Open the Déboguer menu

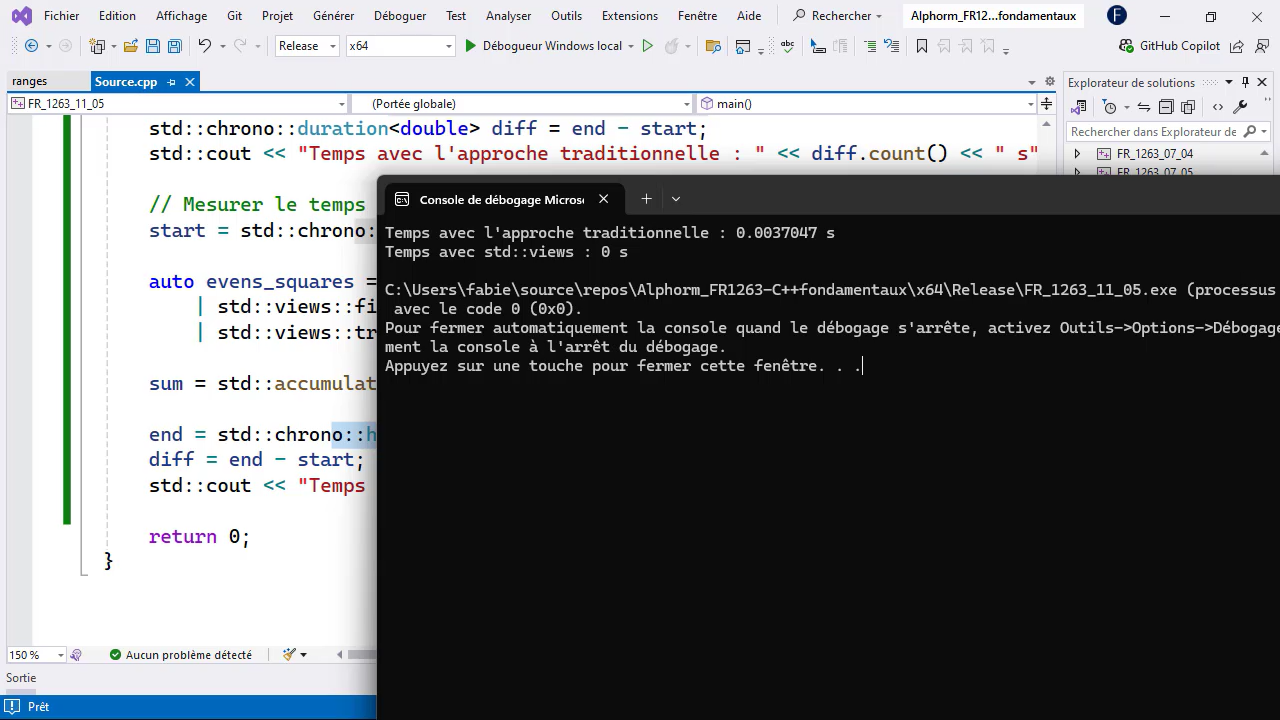(400, 15)
